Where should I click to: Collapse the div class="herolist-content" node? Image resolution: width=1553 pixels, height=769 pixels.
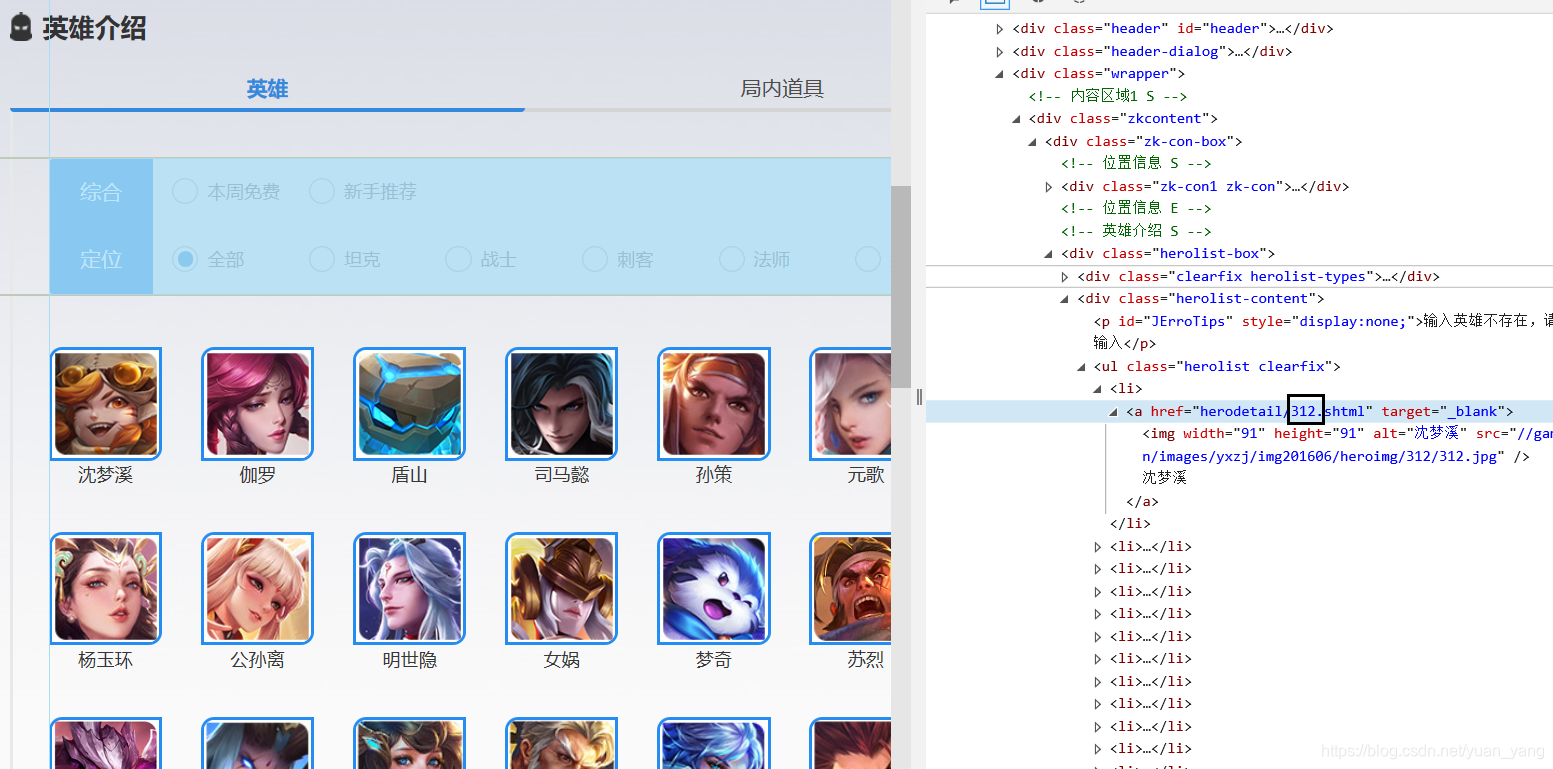[1065, 299]
